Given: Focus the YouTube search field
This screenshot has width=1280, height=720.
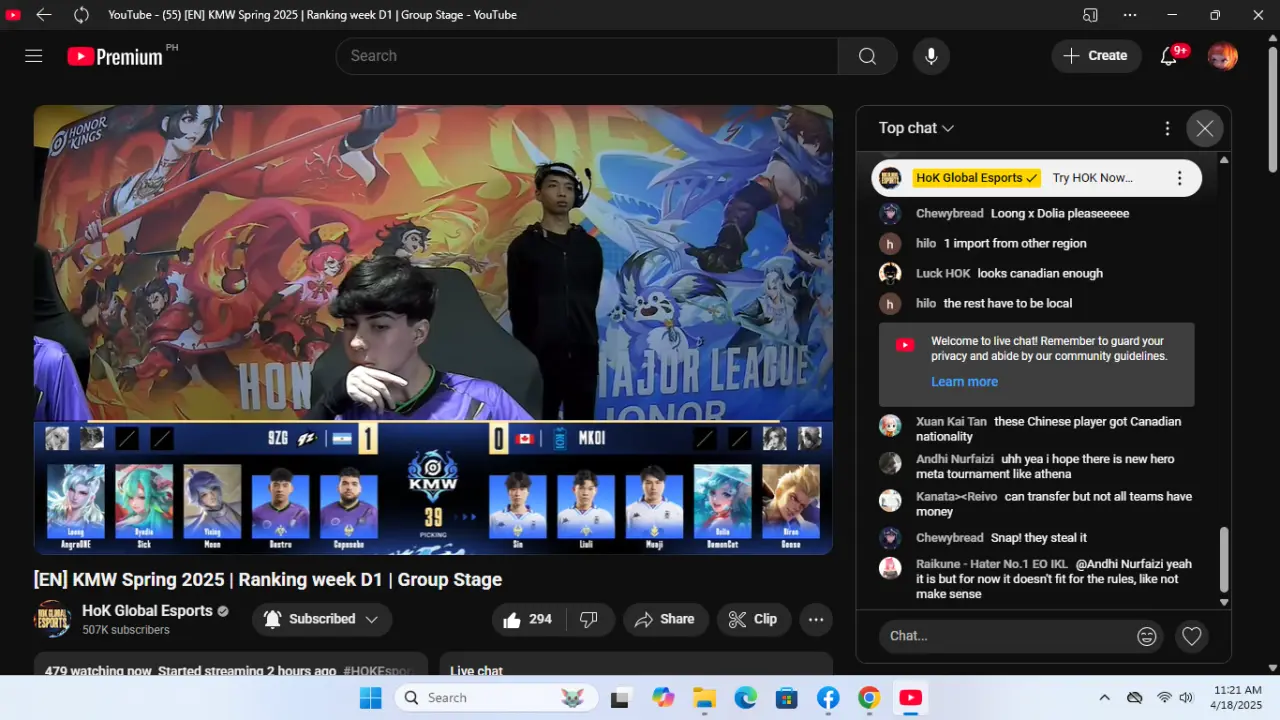Looking at the screenshot, I should coord(587,56).
